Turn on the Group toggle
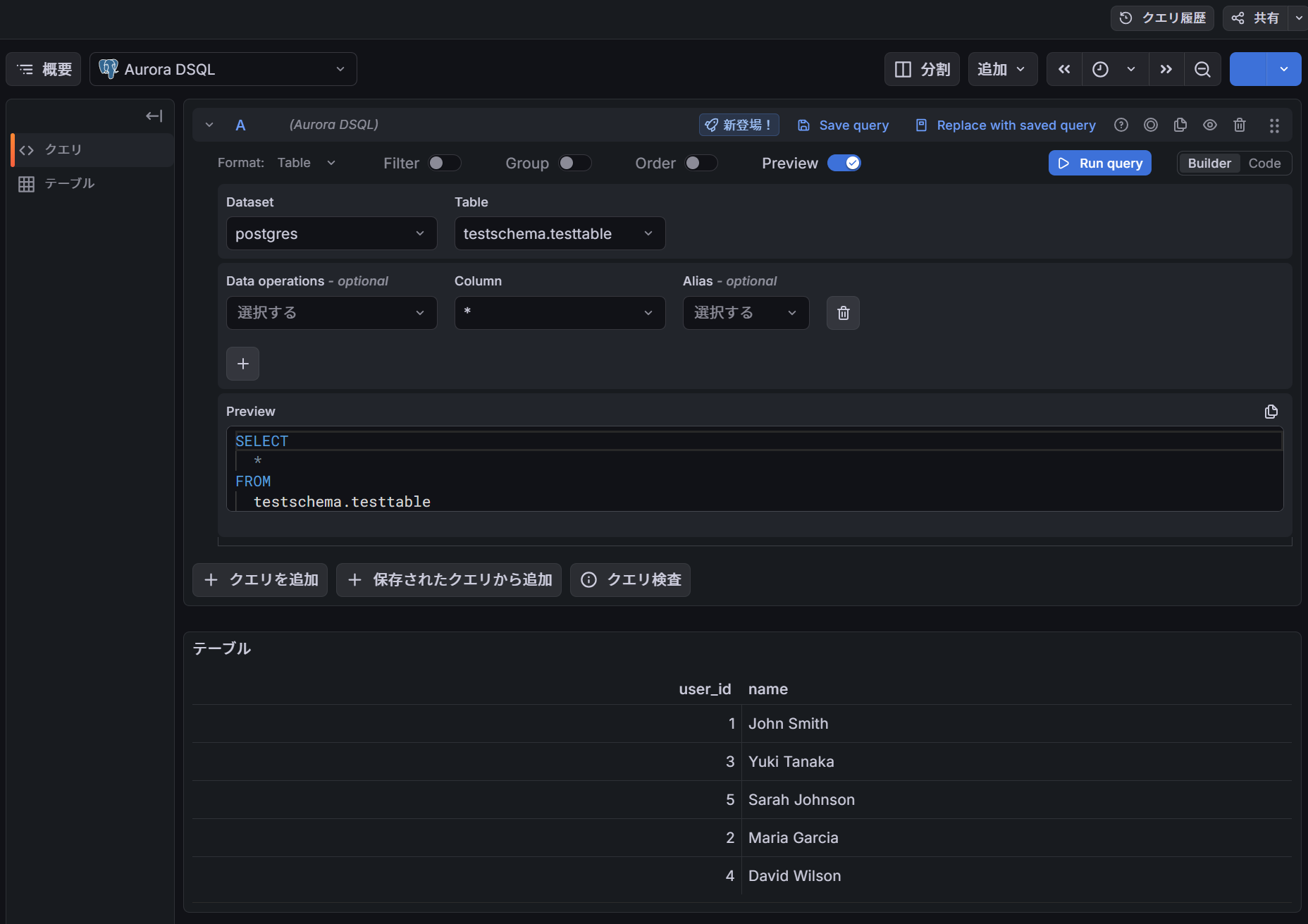The width and height of the screenshot is (1308, 924). pos(574,162)
